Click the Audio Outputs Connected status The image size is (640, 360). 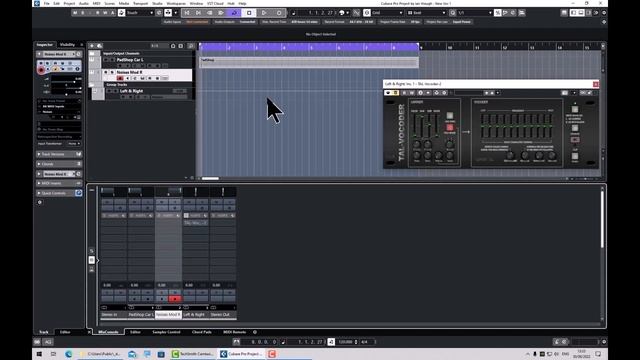(x=236, y=22)
